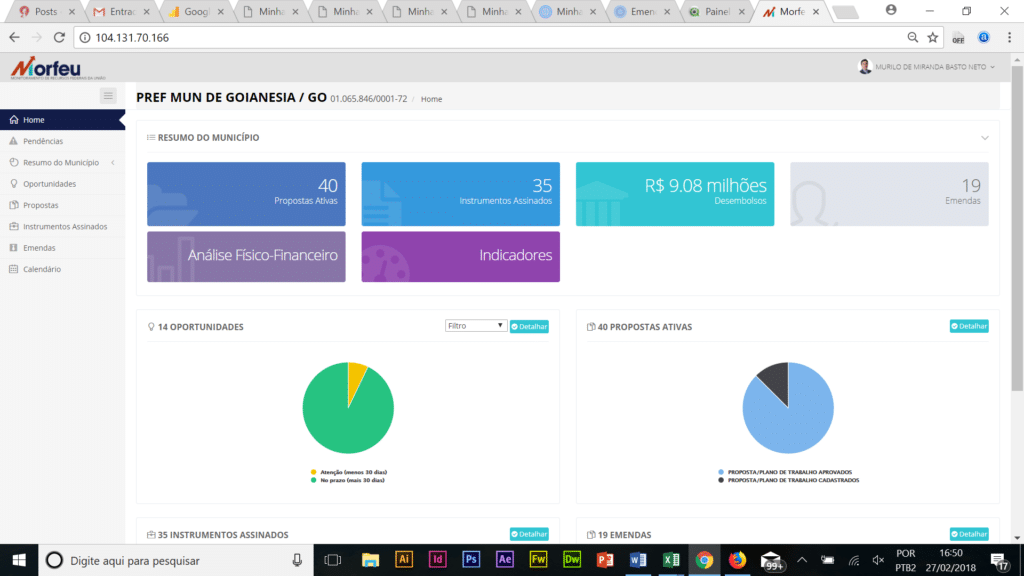1024x576 pixels.
Task: Toggle the sidebar with the hamburger button
Action: pyautogui.click(x=109, y=95)
